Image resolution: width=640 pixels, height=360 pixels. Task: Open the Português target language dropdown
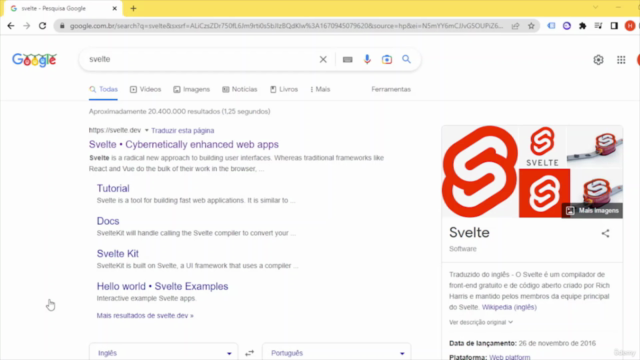[336, 353]
